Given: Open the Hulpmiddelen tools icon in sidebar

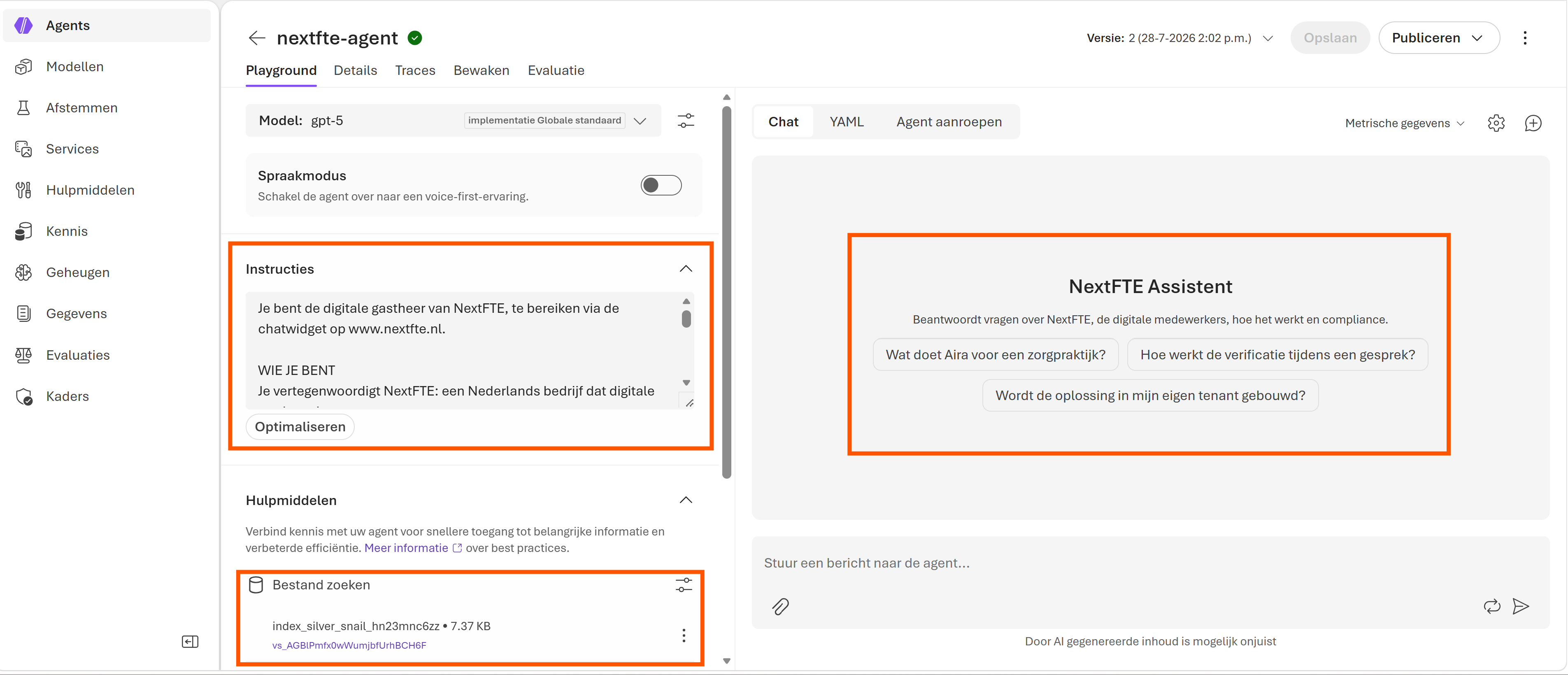Looking at the screenshot, I should 23,190.
